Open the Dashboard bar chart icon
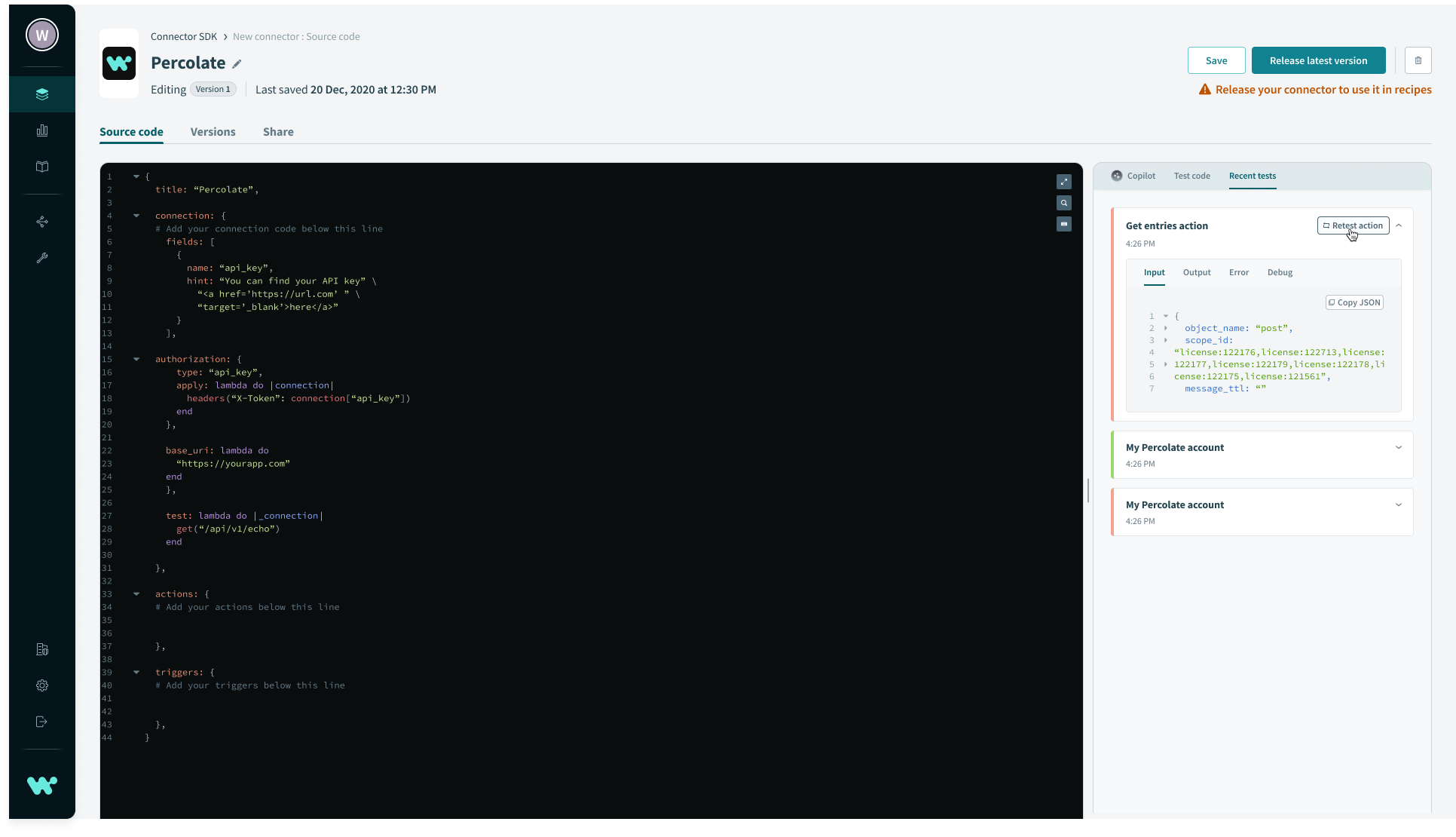The width and height of the screenshot is (1456, 837). point(42,130)
